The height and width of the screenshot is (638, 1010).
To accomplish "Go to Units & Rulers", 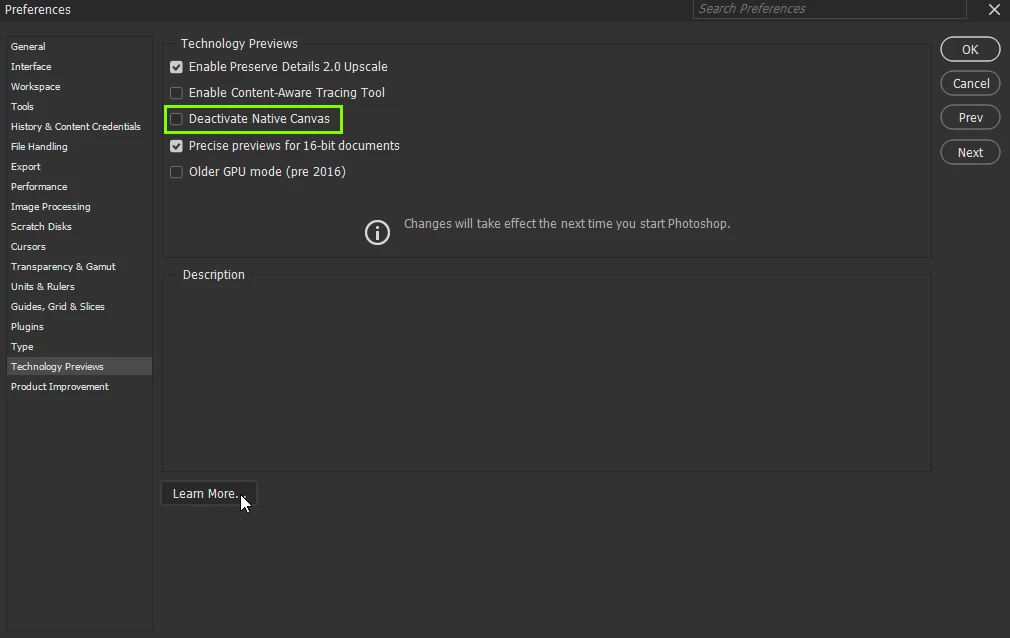I will pos(79,286).
